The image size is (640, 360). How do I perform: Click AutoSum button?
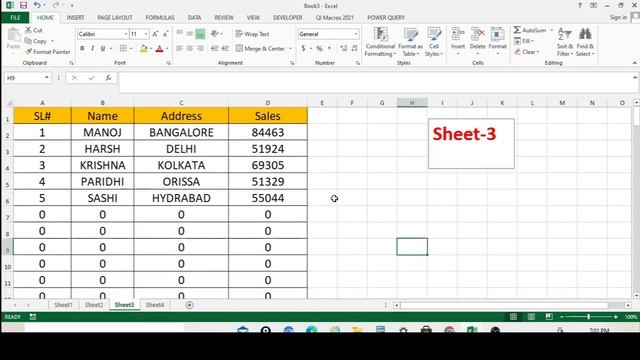(530, 30)
